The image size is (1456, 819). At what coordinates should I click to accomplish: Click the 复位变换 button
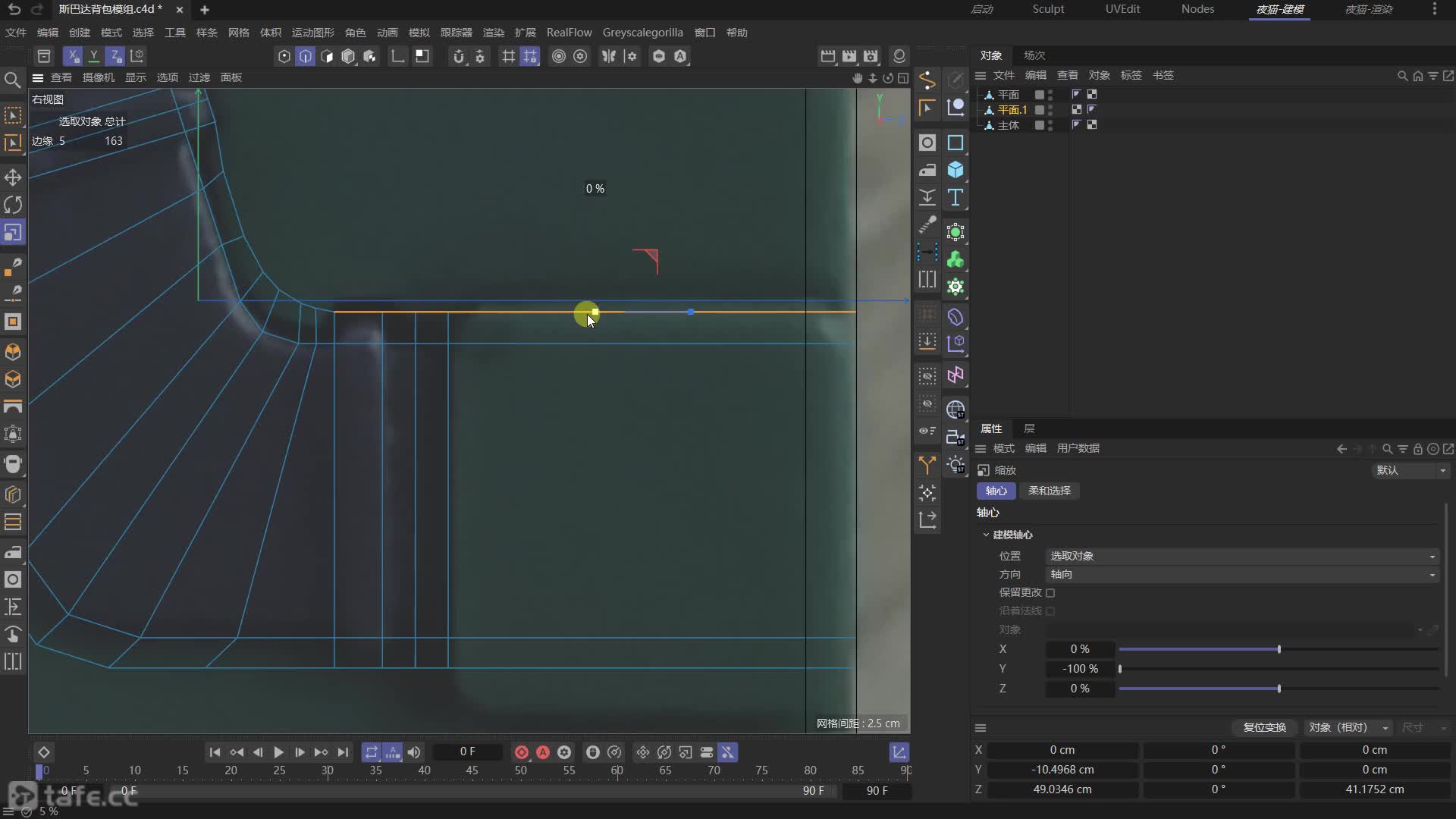pyautogui.click(x=1264, y=727)
